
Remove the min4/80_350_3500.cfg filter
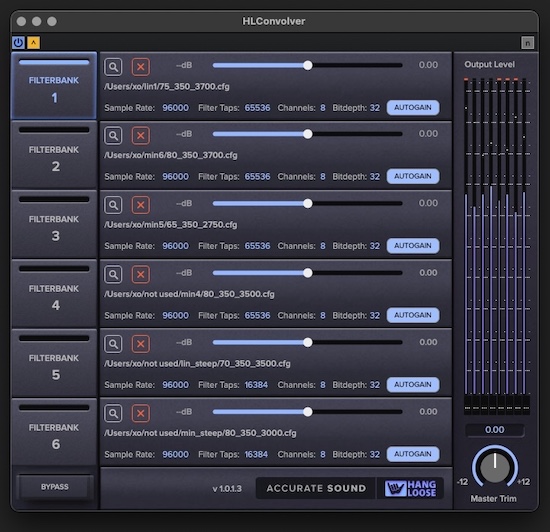click(141, 274)
